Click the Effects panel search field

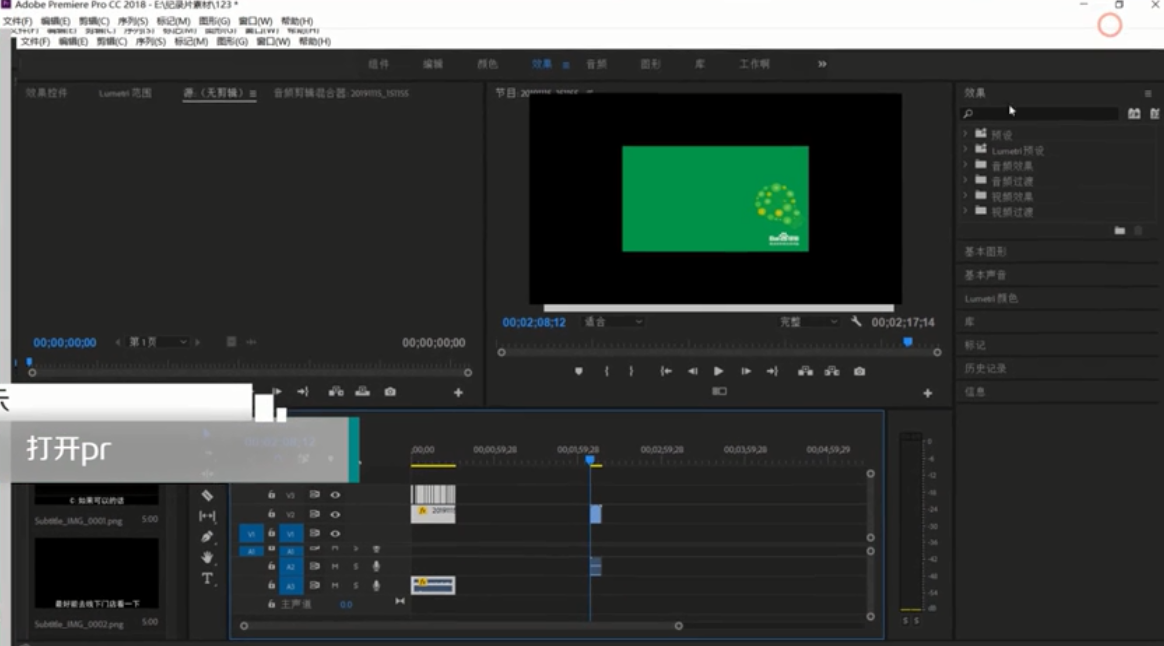[1039, 114]
